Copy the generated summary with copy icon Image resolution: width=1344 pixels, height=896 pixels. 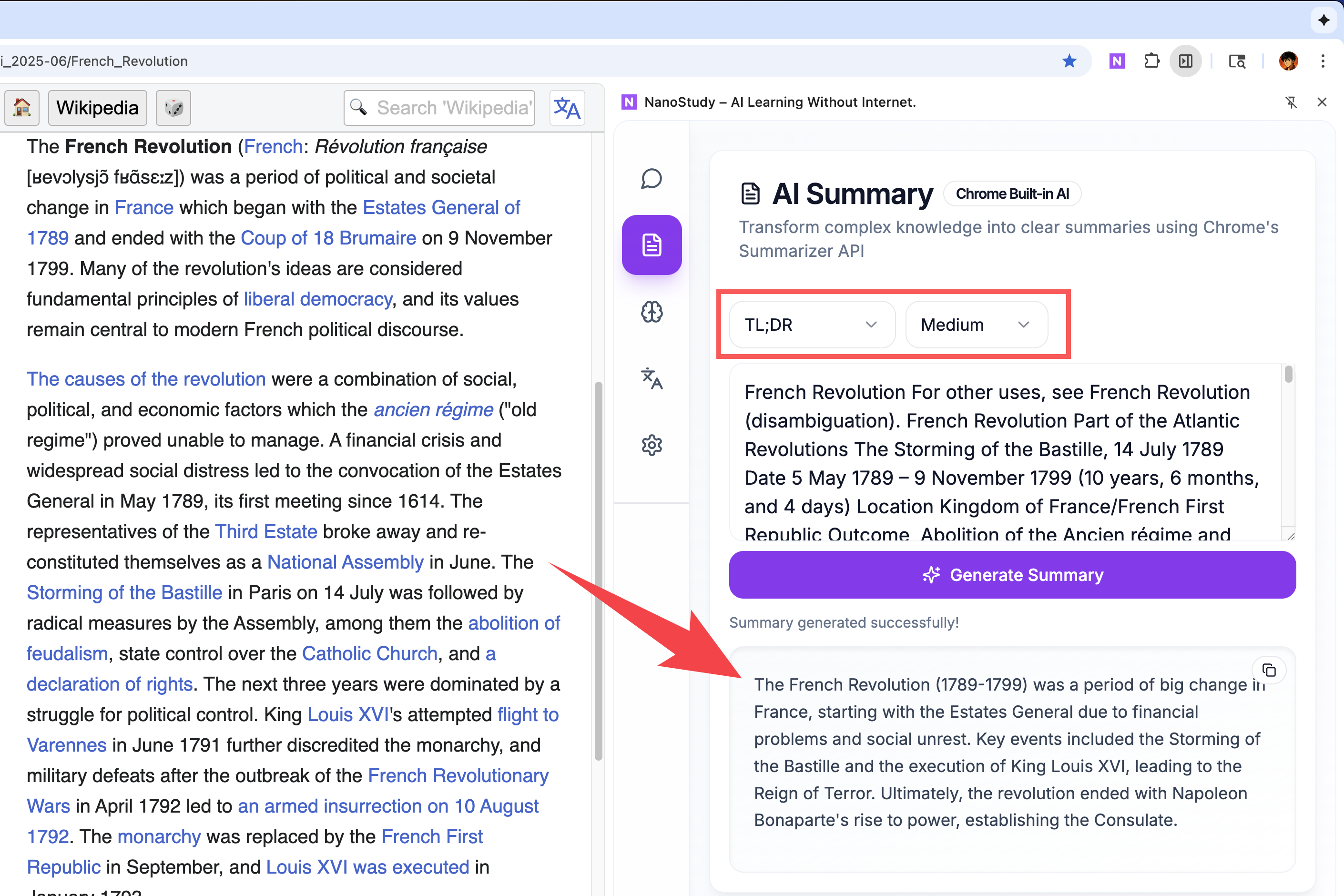1269,670
